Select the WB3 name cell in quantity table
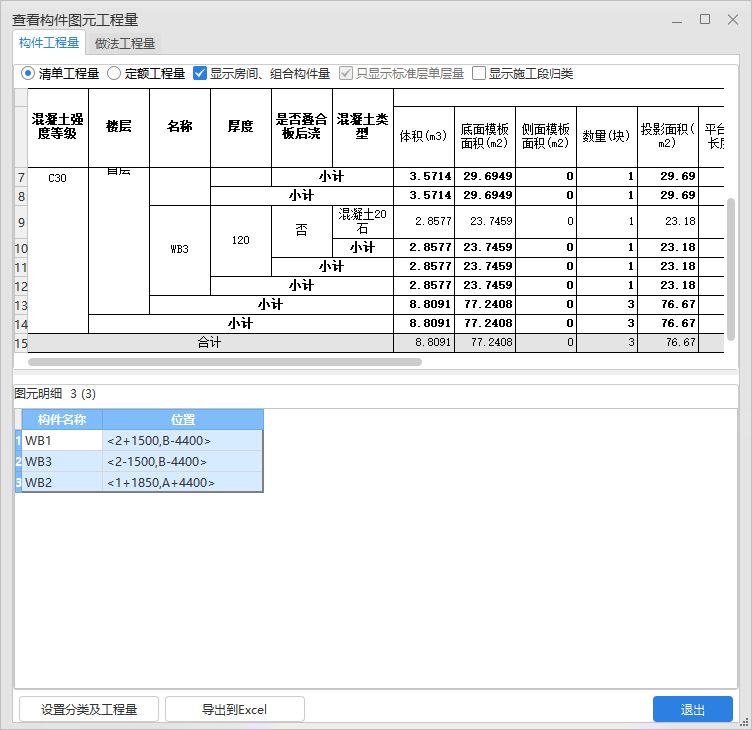 click(x=180, y=250)
